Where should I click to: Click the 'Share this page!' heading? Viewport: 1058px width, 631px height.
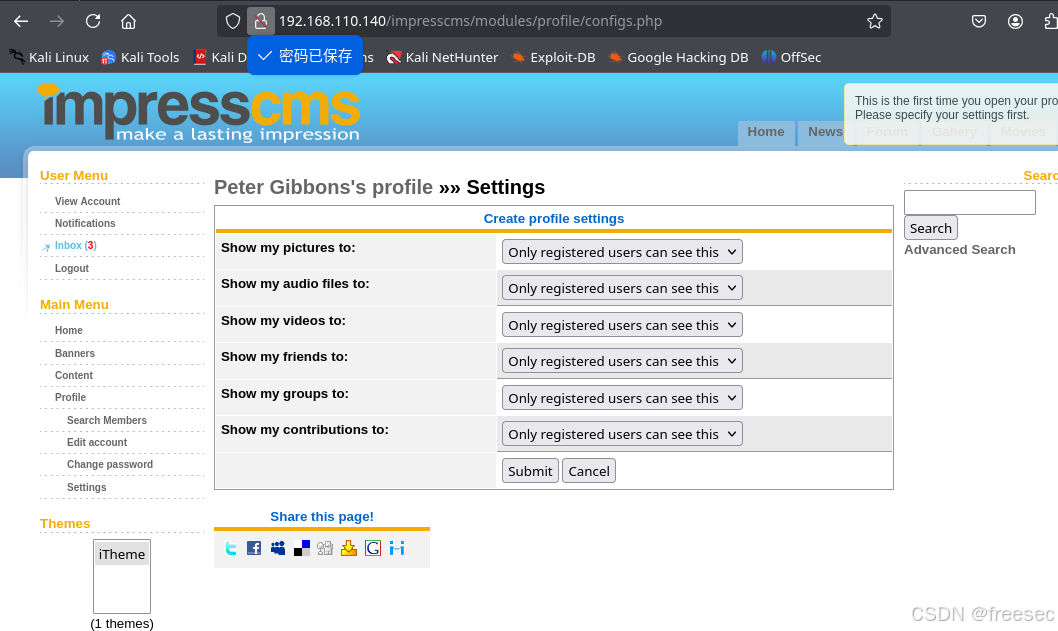pos(322,516)
